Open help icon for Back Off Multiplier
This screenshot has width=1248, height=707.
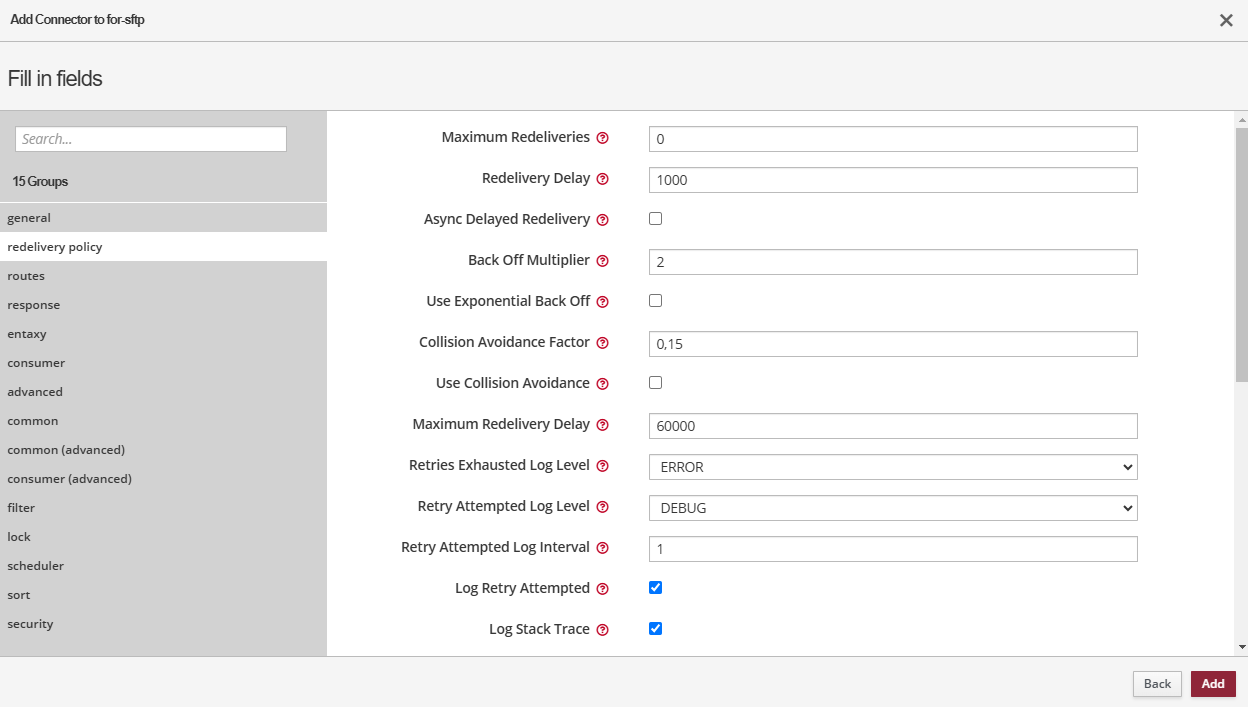tap(602, 261)
